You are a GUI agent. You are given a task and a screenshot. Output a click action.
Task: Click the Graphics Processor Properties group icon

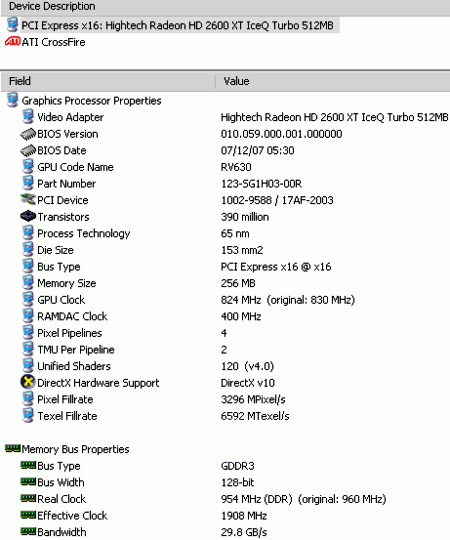click(12, 100)
